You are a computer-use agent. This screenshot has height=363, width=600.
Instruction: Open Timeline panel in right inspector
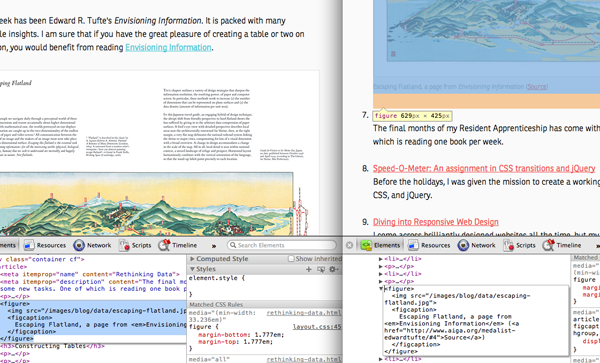pos(562,245)
